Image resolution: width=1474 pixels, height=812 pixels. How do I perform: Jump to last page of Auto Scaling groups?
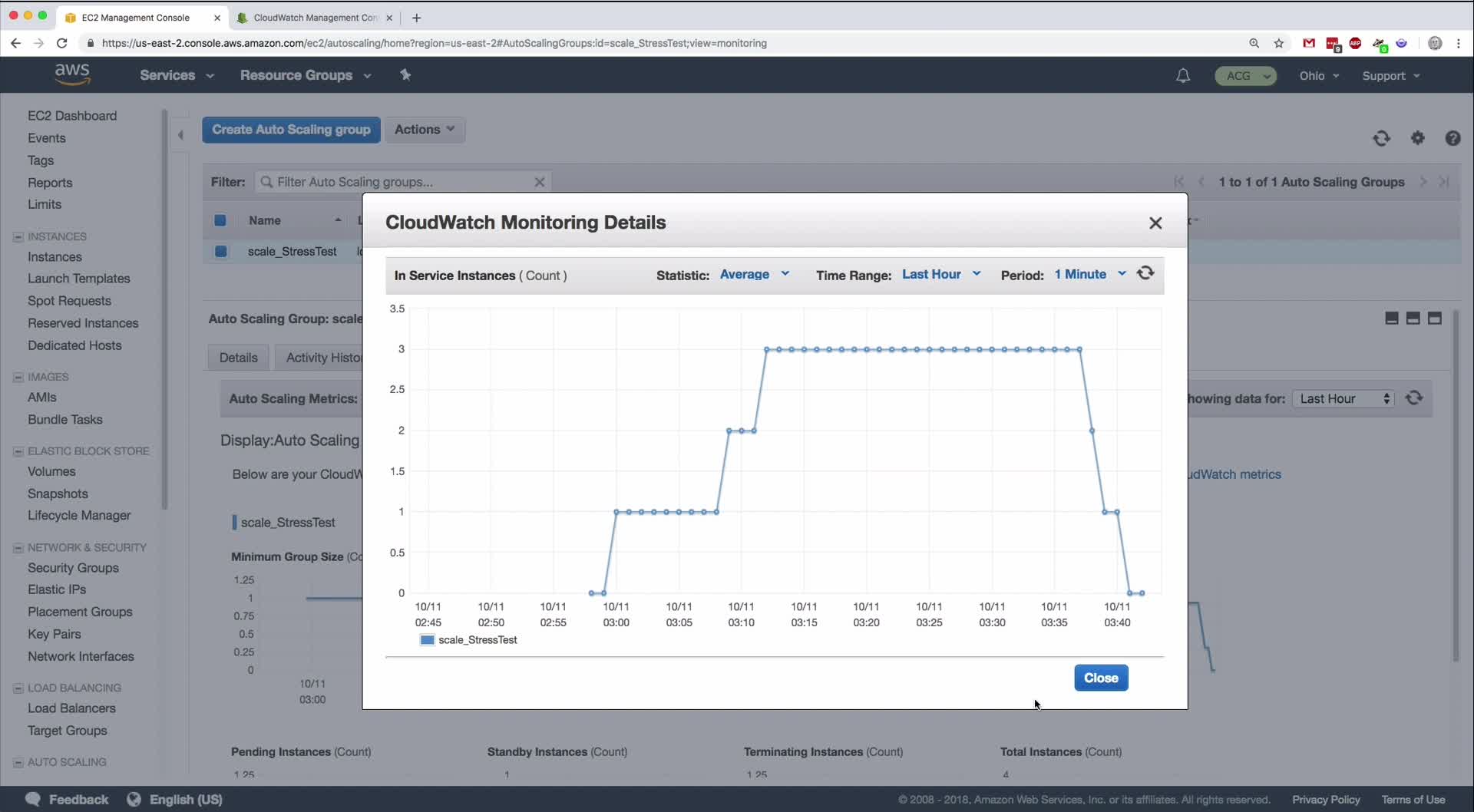(x=1444, y=182)
